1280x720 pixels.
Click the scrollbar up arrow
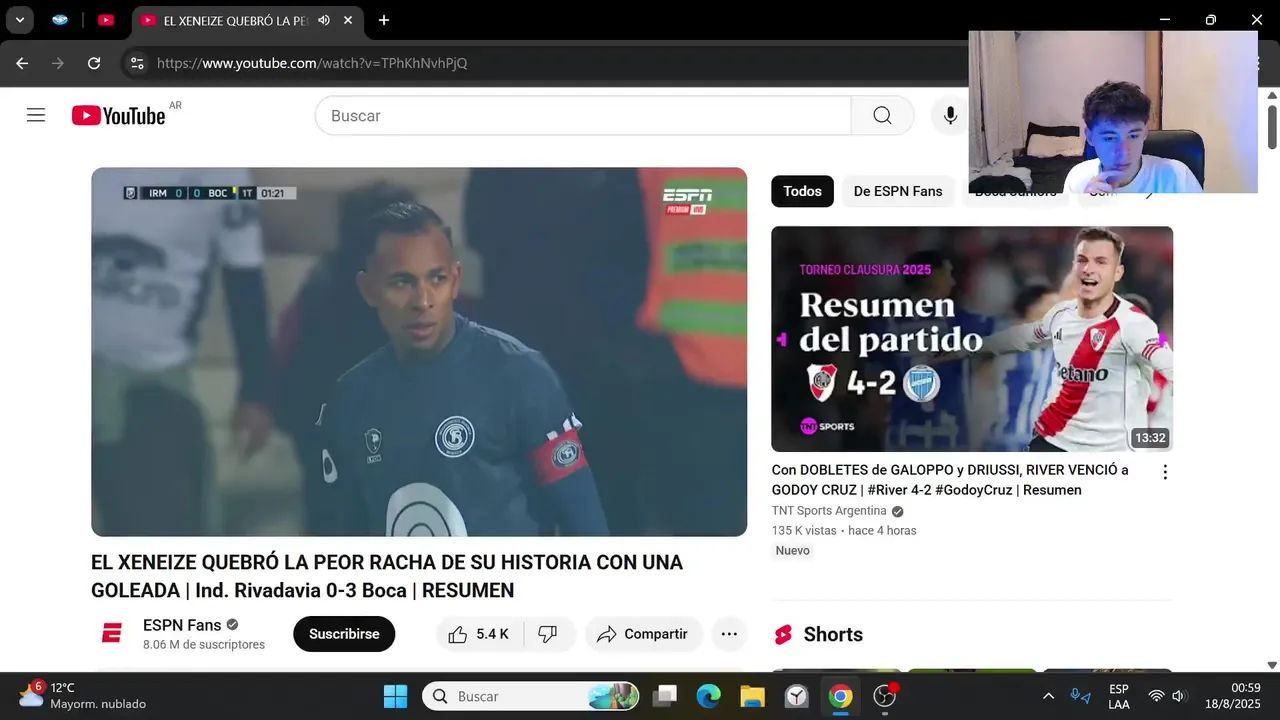coord(1272,95)
